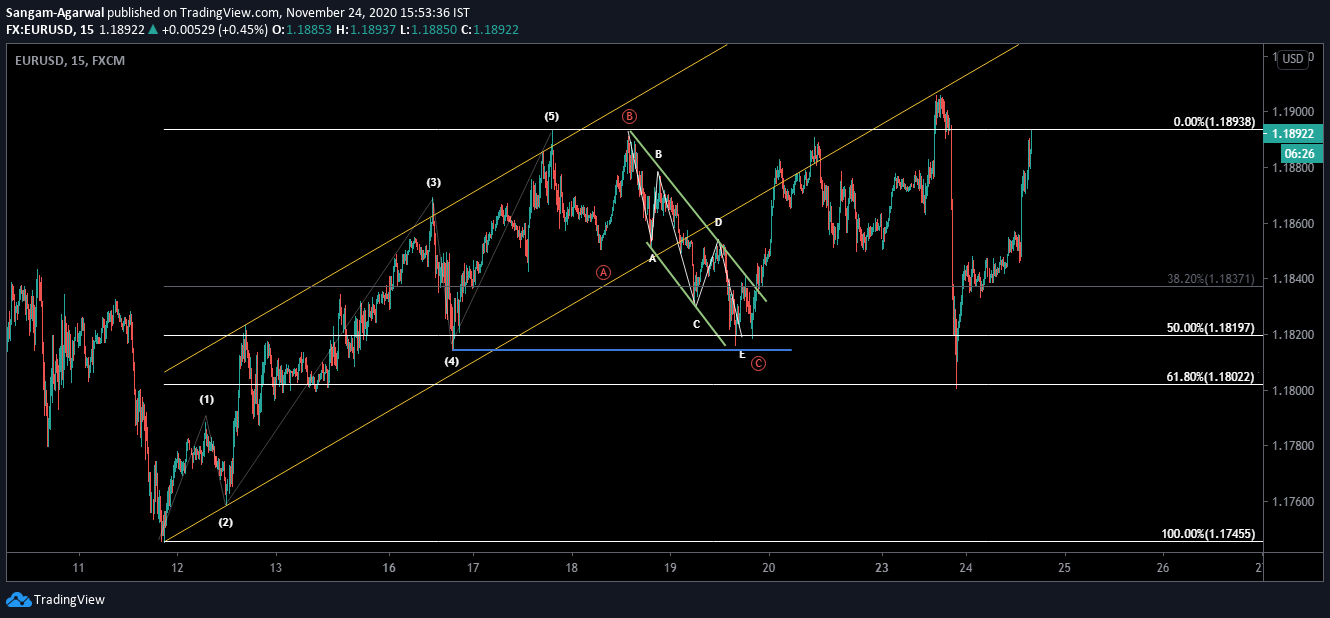Select the white triangle label D

point(718,222)
